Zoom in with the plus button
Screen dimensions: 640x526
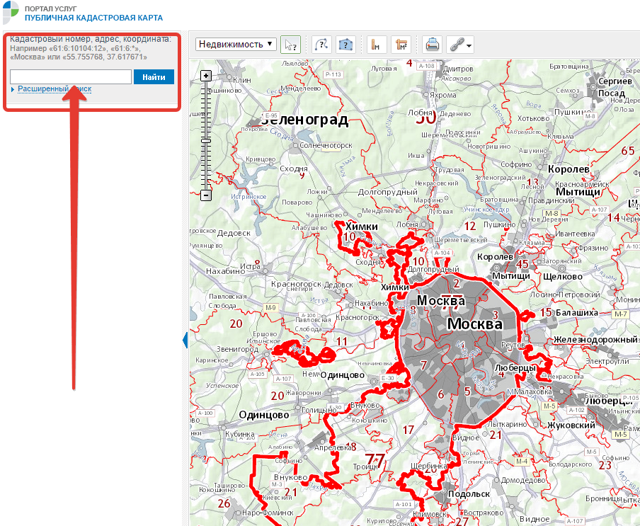(206, 75)
